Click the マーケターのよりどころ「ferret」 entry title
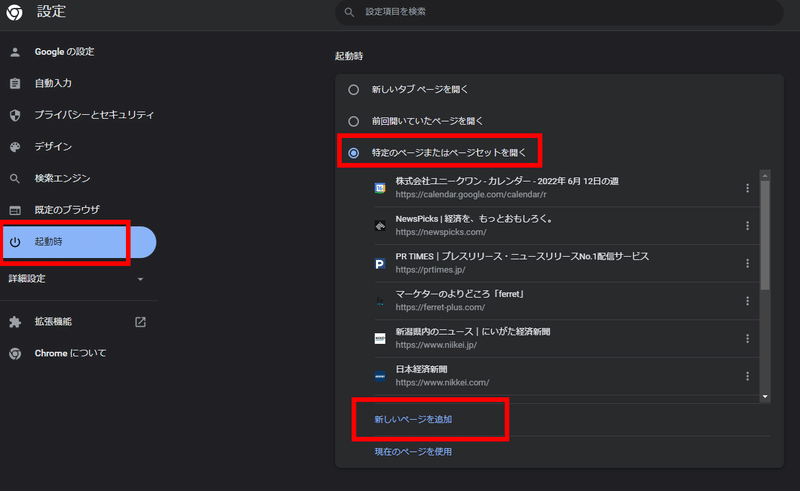The image size is (800, 491). point(460,294)
